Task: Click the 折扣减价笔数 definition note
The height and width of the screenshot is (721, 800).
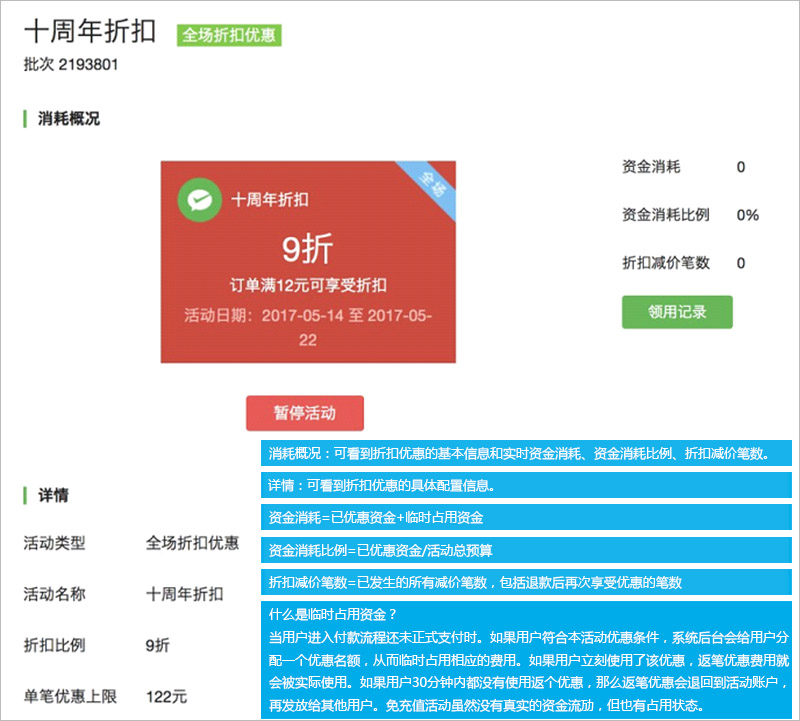Action: click(x=526, y=582)
